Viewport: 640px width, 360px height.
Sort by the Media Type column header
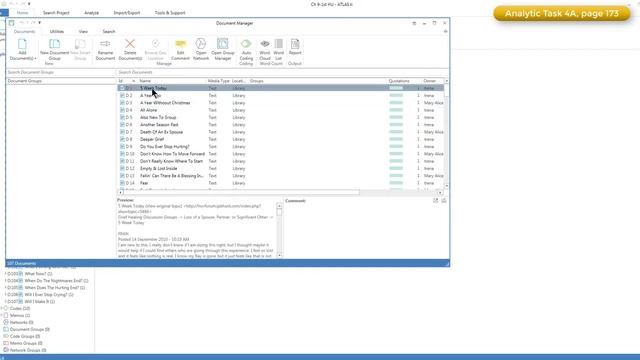[218, 81]
